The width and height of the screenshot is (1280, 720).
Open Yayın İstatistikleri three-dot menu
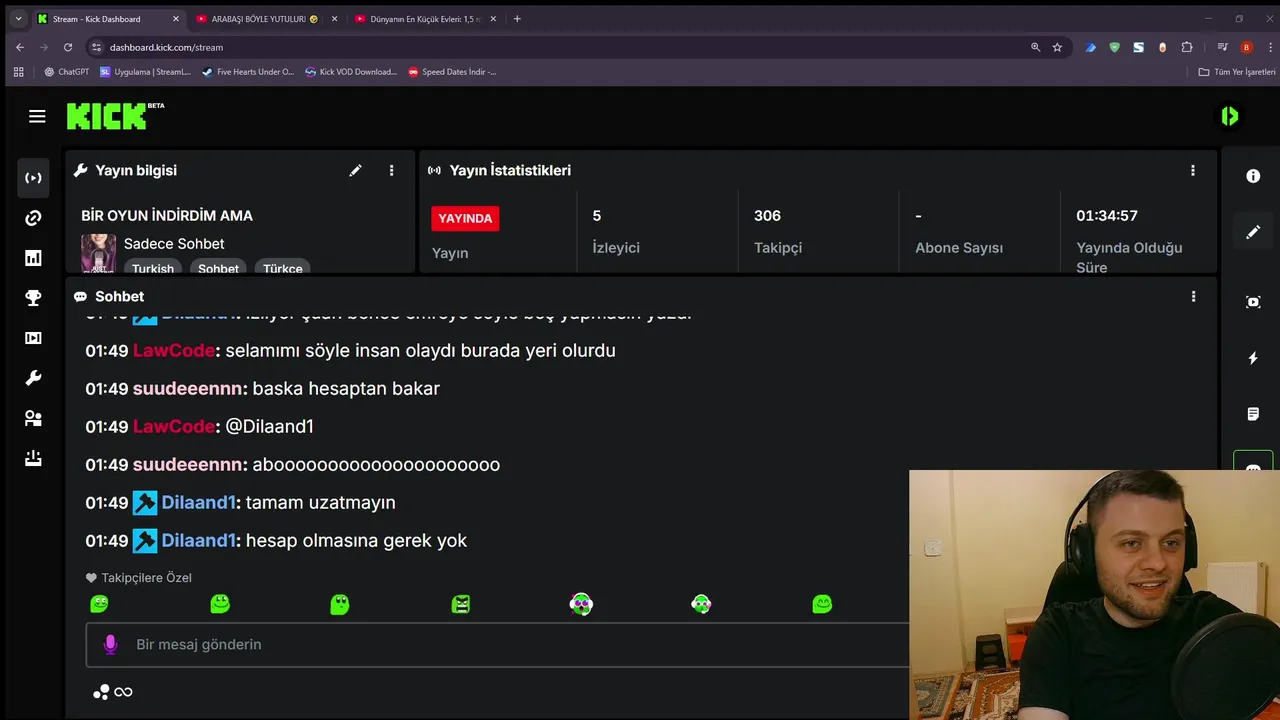1192,171
